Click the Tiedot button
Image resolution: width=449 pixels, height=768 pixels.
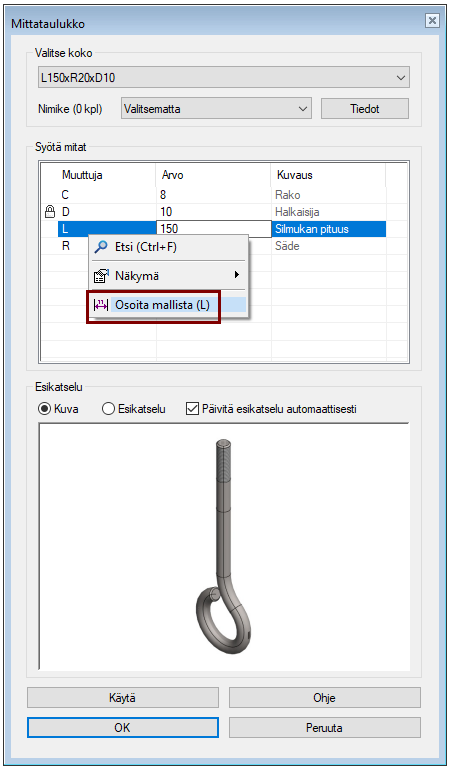[365, 109]
